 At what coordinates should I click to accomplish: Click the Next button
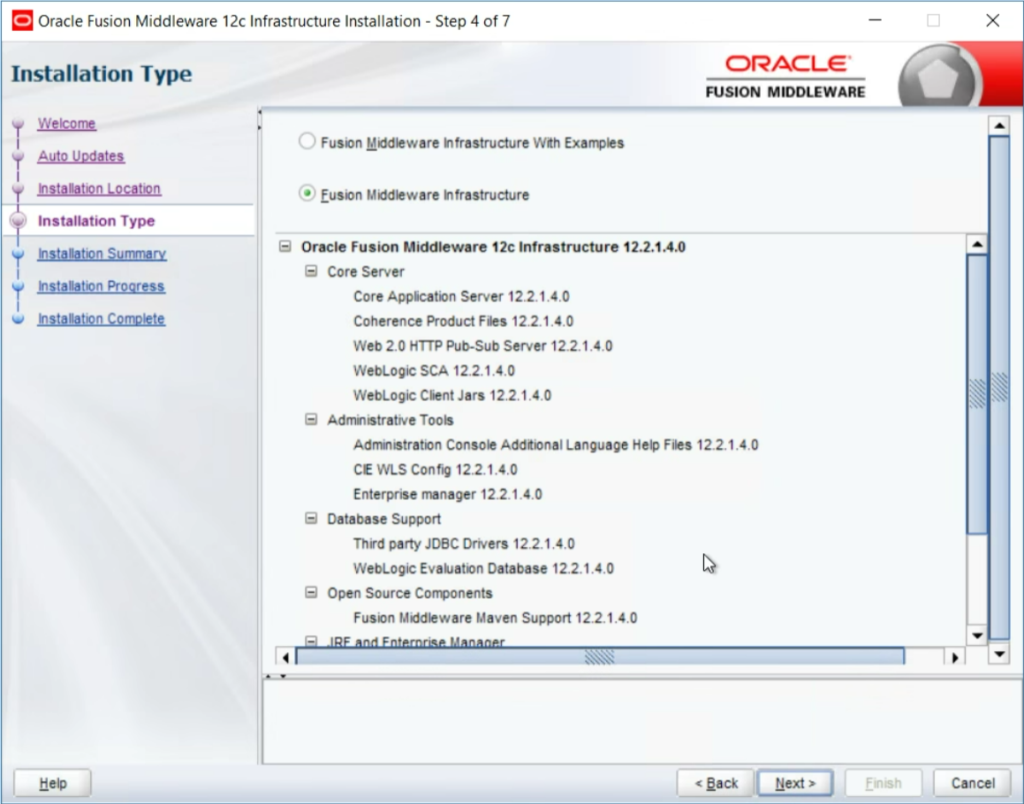pyautogui.click(x=795, y=782)
